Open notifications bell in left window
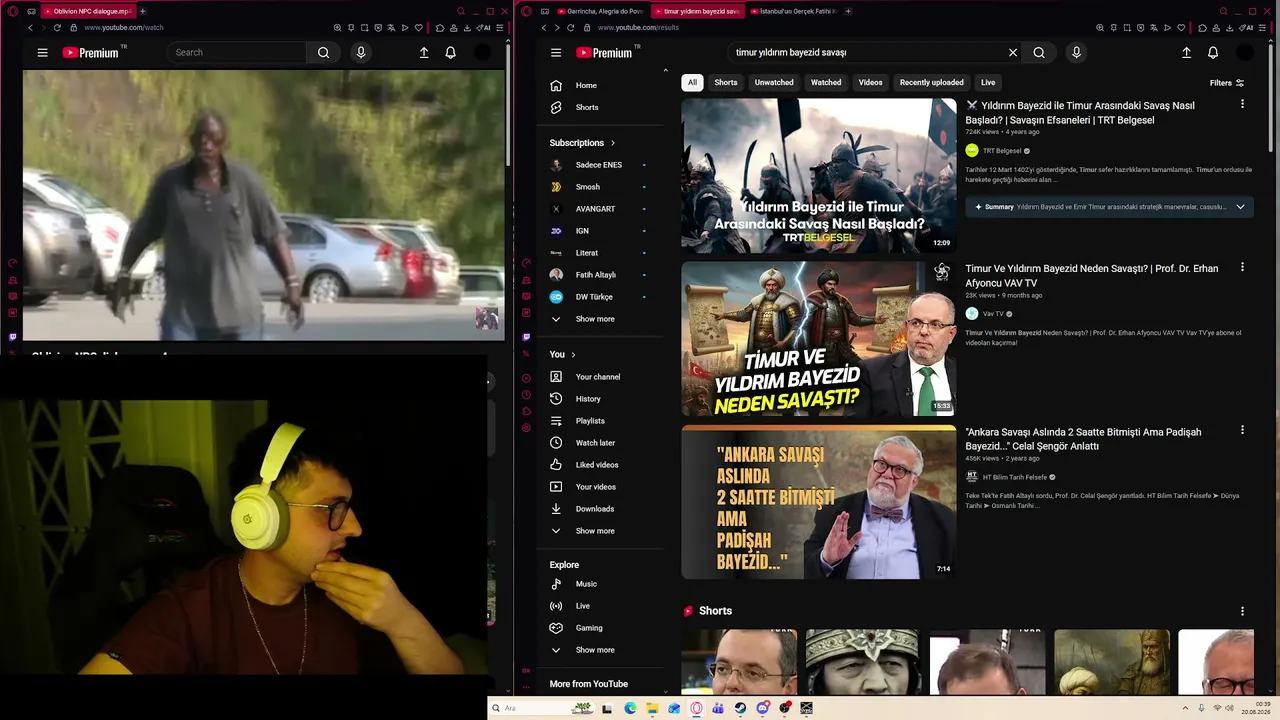This screenshot has height=720, width=1280. 451,53
